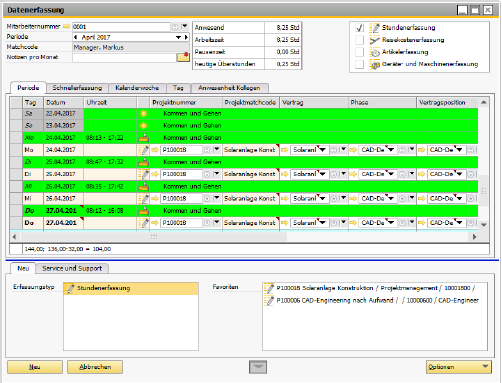This screenshot has height=383, width=502.
Task: Enable the Geräte und Maschinenerfassung checkbox
Action: pos(359,64)
